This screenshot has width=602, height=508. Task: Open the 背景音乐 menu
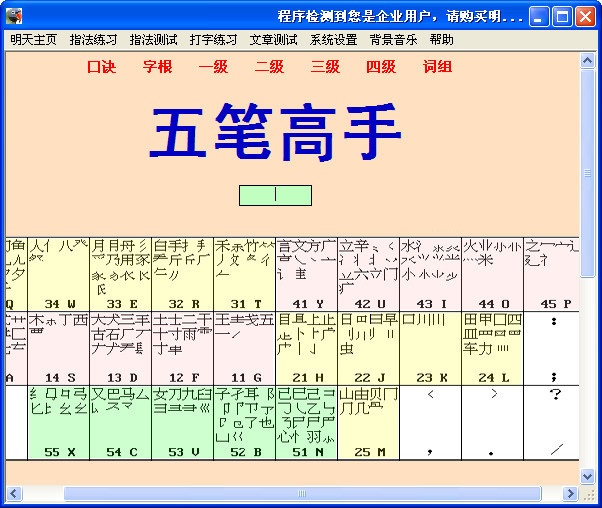[x=393, y=40]
